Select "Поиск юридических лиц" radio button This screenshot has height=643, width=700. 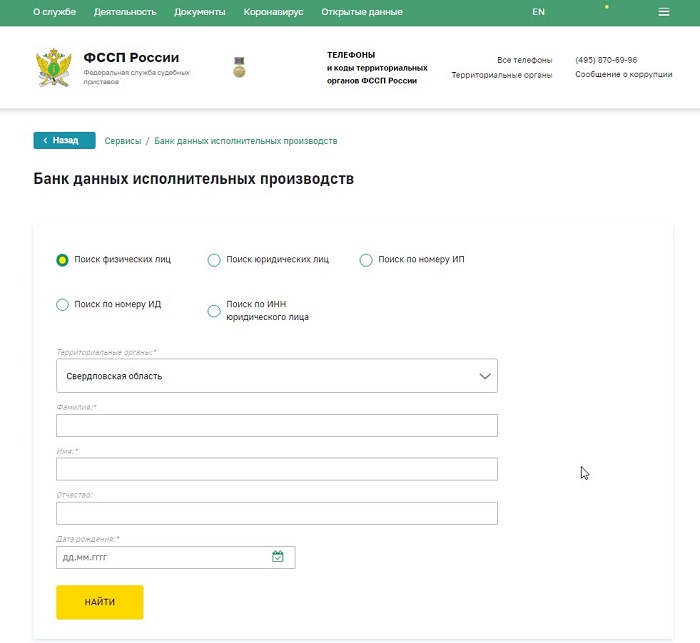214,260
